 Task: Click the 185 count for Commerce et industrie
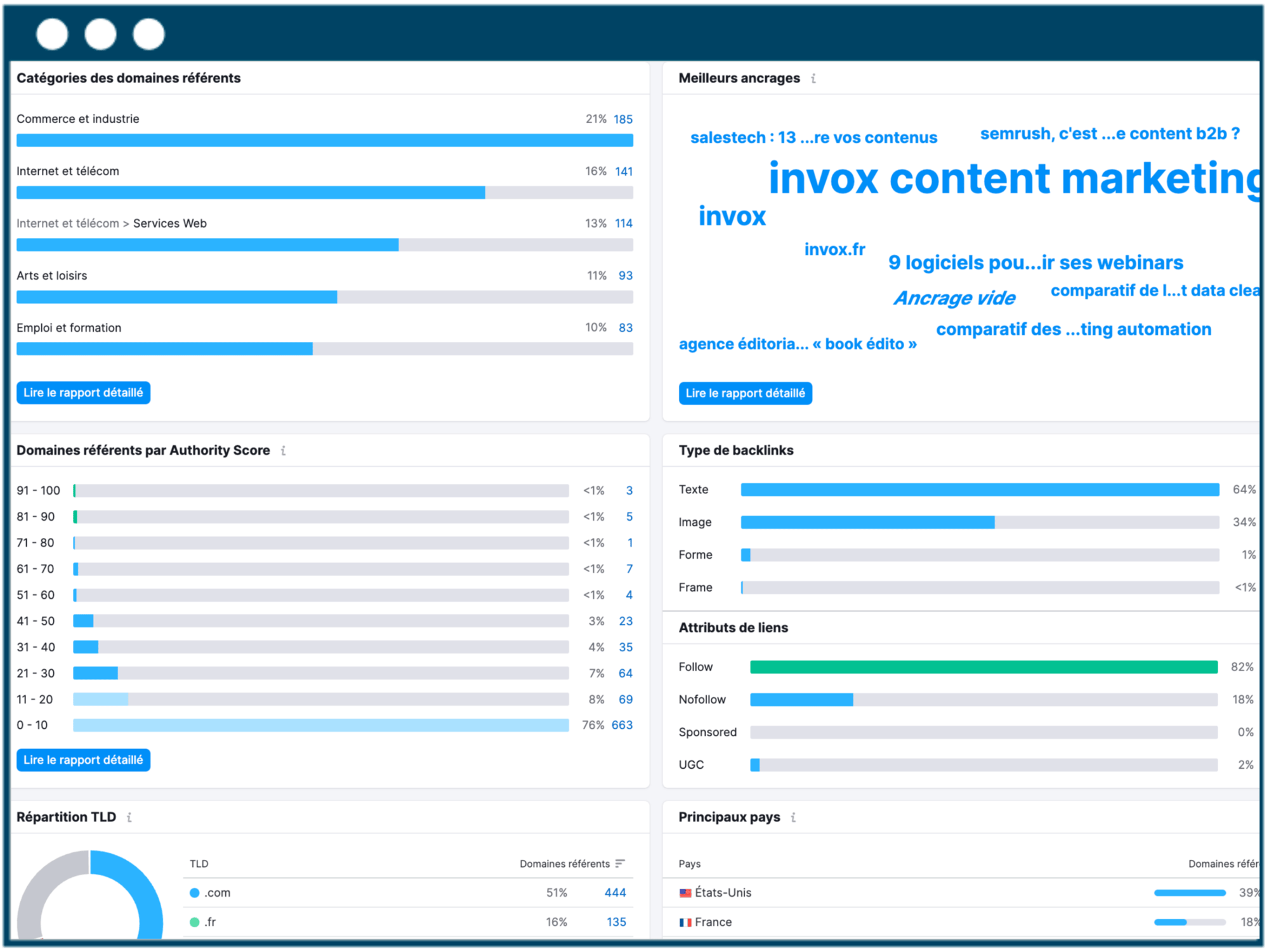[x=623, y=119]
